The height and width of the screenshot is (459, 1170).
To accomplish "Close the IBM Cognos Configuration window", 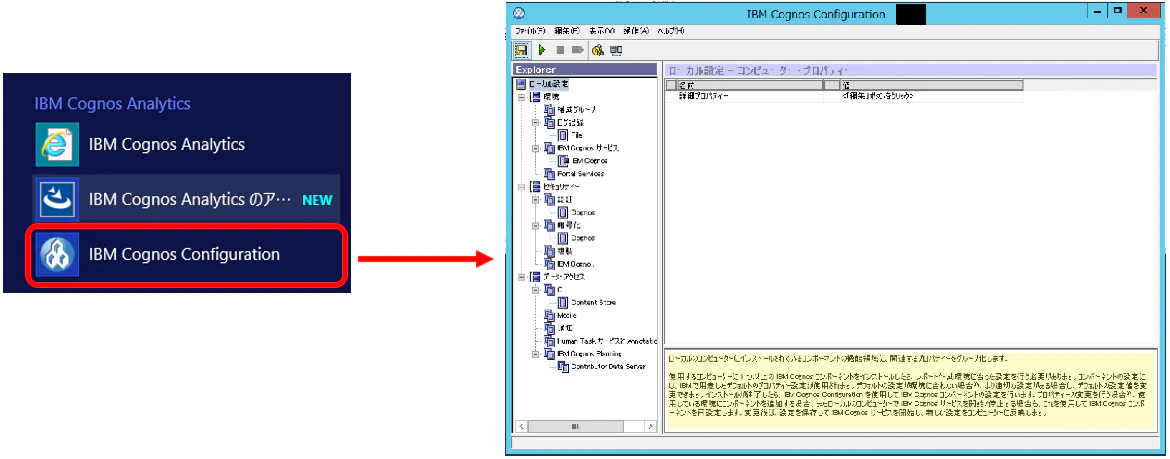I will coord(1145,11).
